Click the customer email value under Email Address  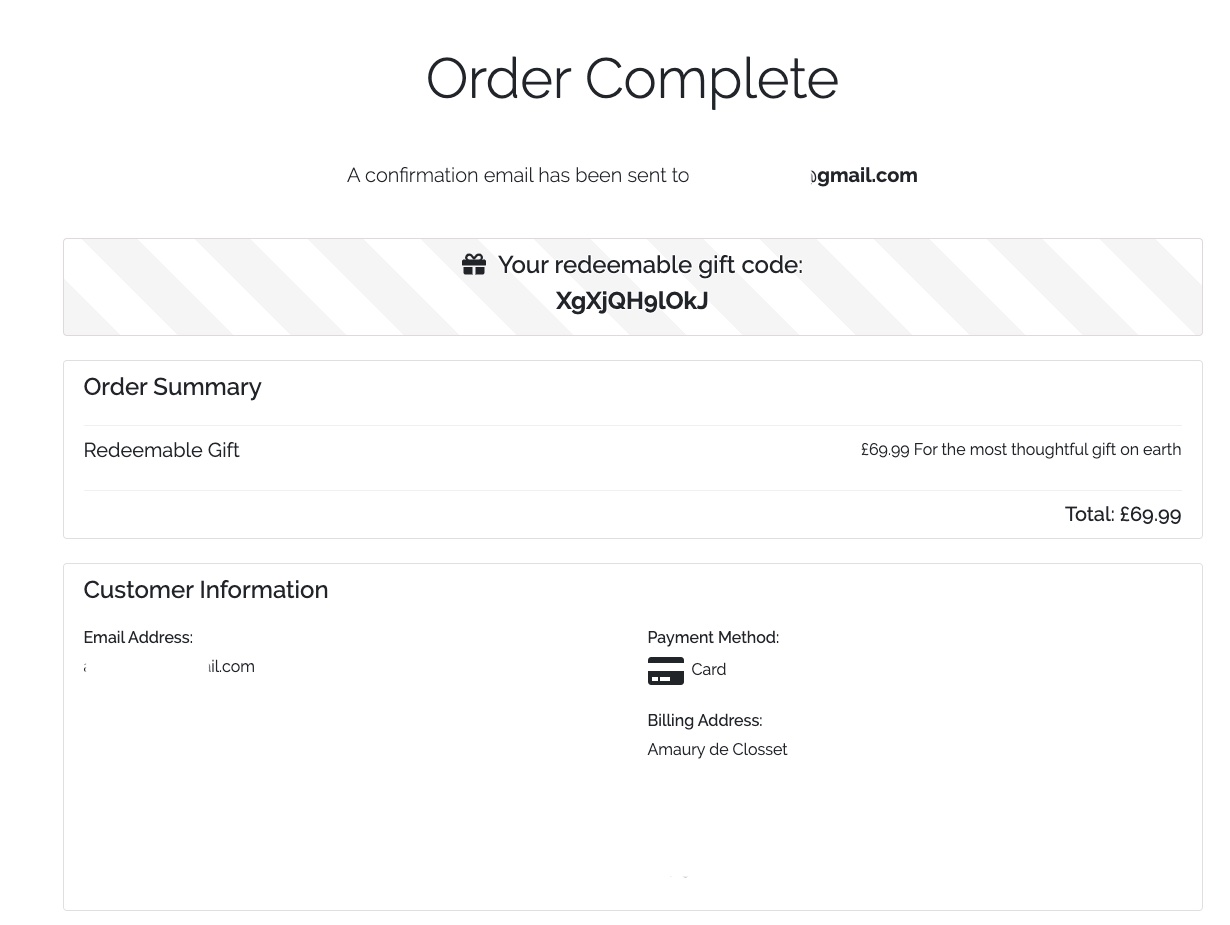pyautogui.click(x=170, y=667)
